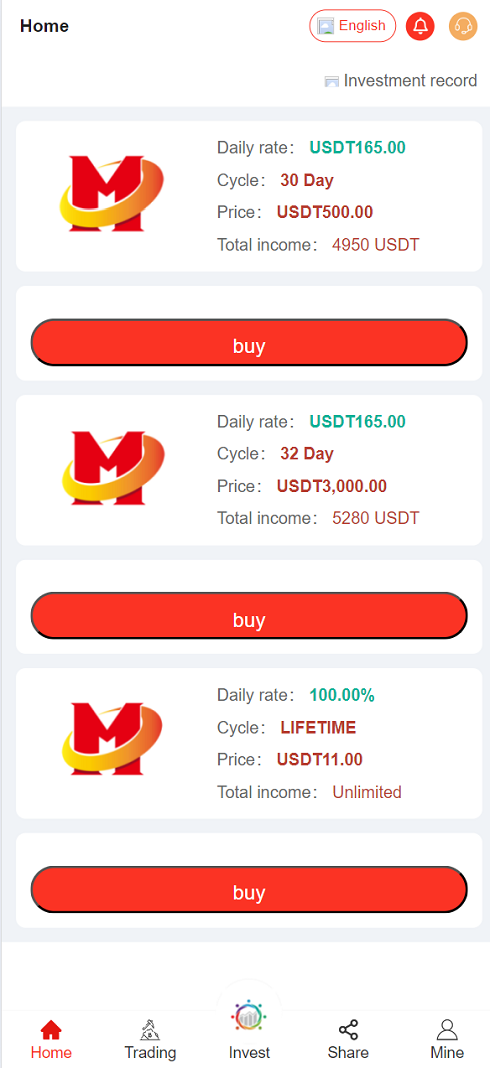This screenshot has height=1068, width=490.
Task: Tap the Mine profile icon
Action: [447, 1029]
